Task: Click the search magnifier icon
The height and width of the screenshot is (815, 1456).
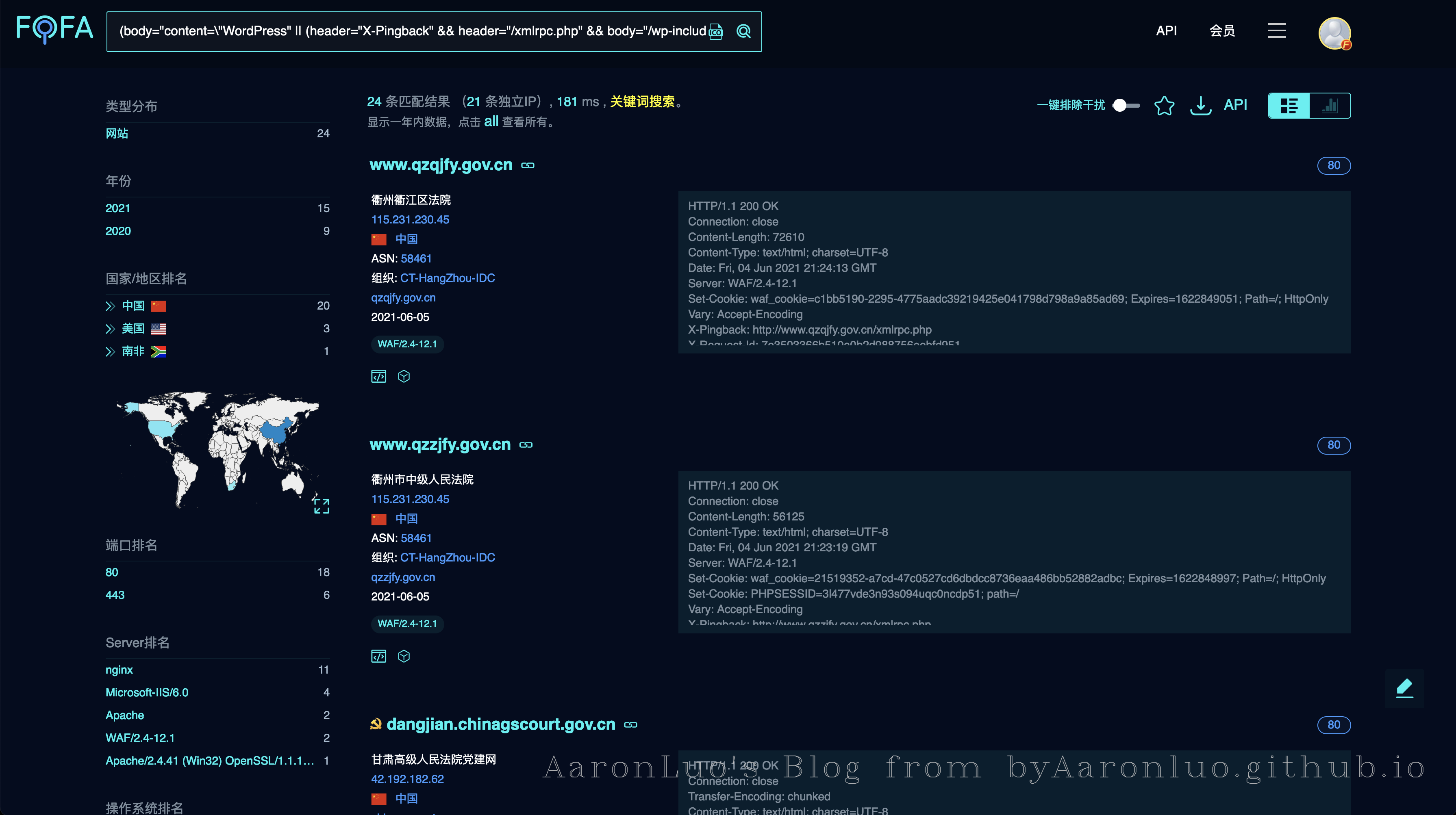Action: pyautogui.click(x=743, y=32)
